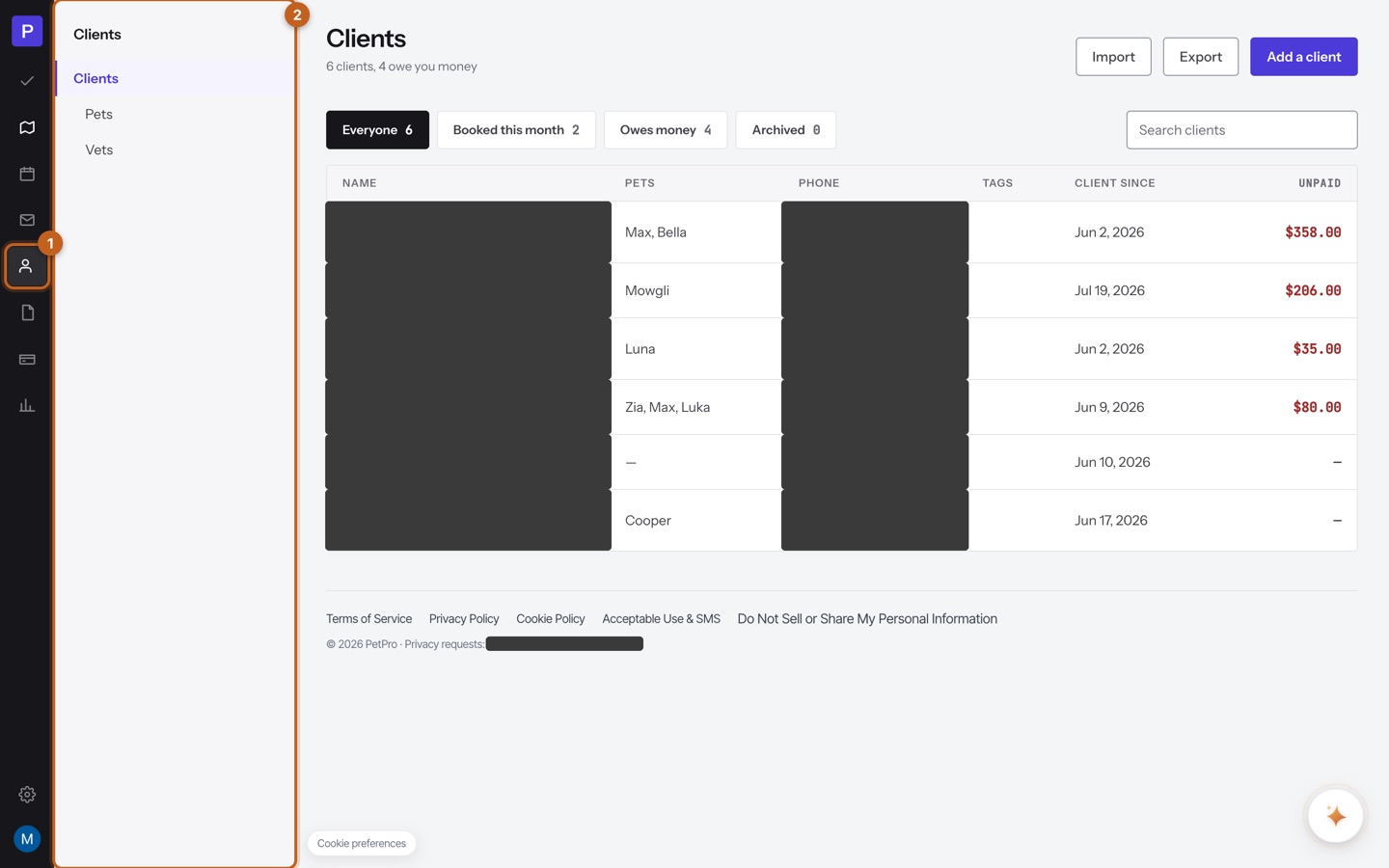Focus the Search clients field
The width and height of the screenshot is (1389, 868).
[1241, 130]
